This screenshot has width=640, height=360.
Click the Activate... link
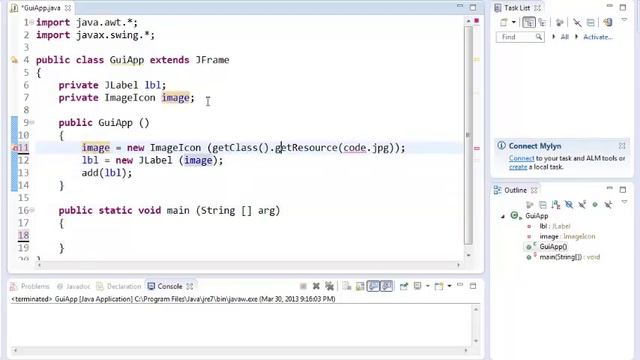click(x=598, y=37)
